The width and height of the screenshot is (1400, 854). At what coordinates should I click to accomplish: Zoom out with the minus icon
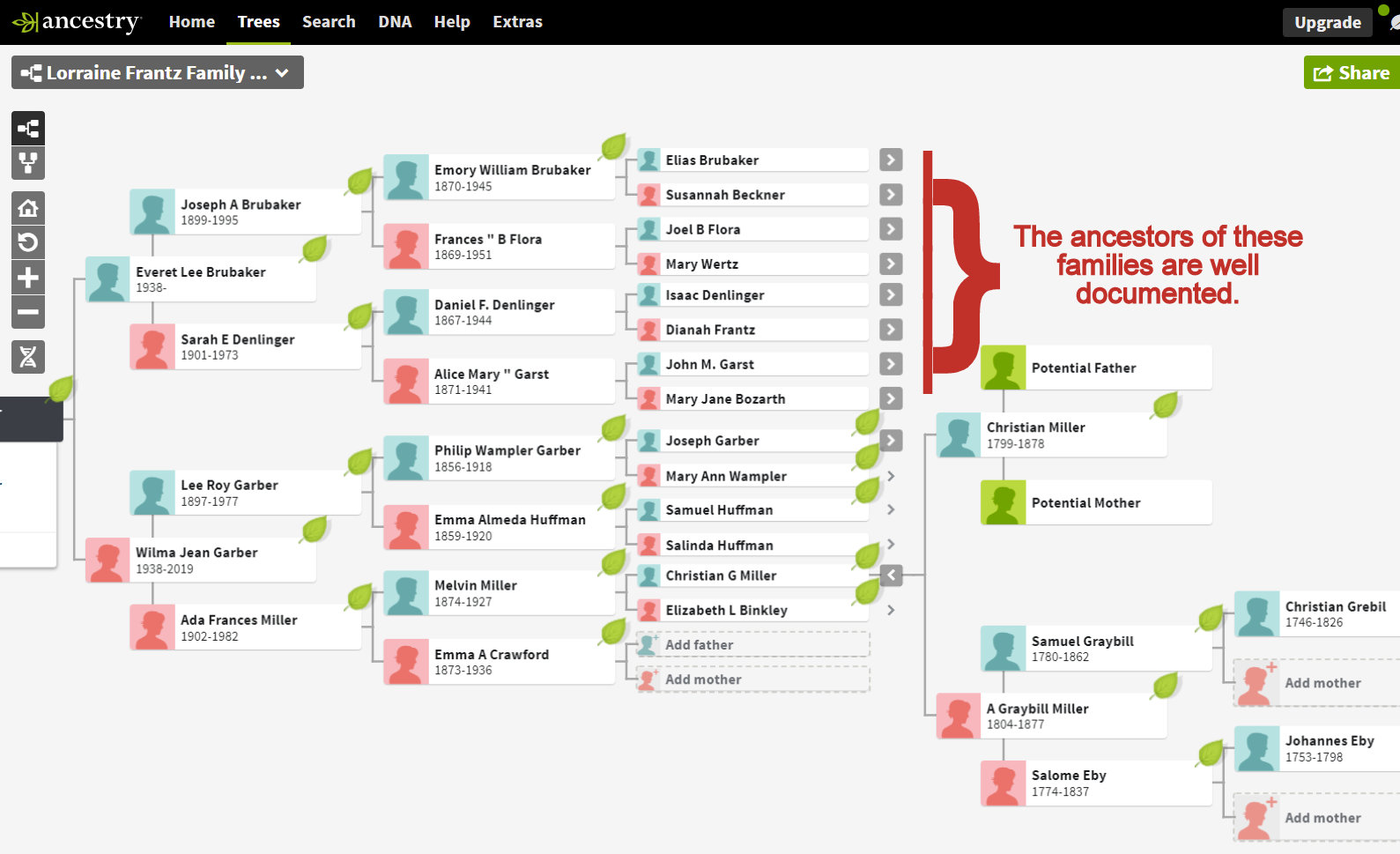(x=28, y=312)
